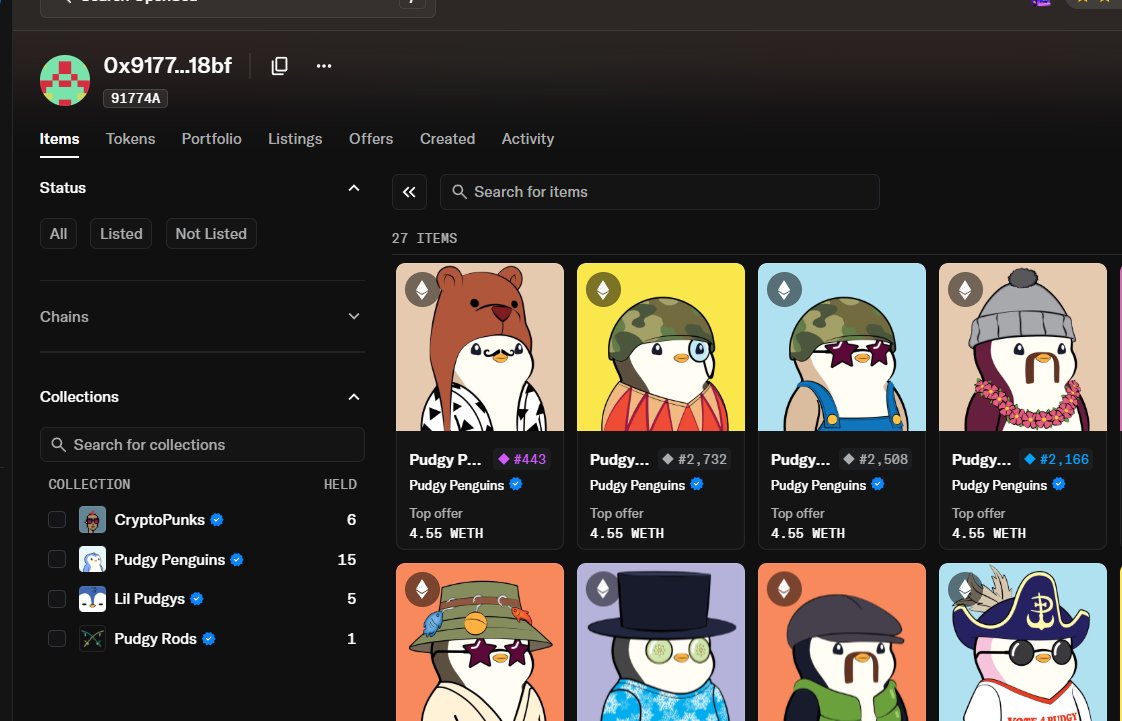Open the Portfolio tab

(211, 139)
